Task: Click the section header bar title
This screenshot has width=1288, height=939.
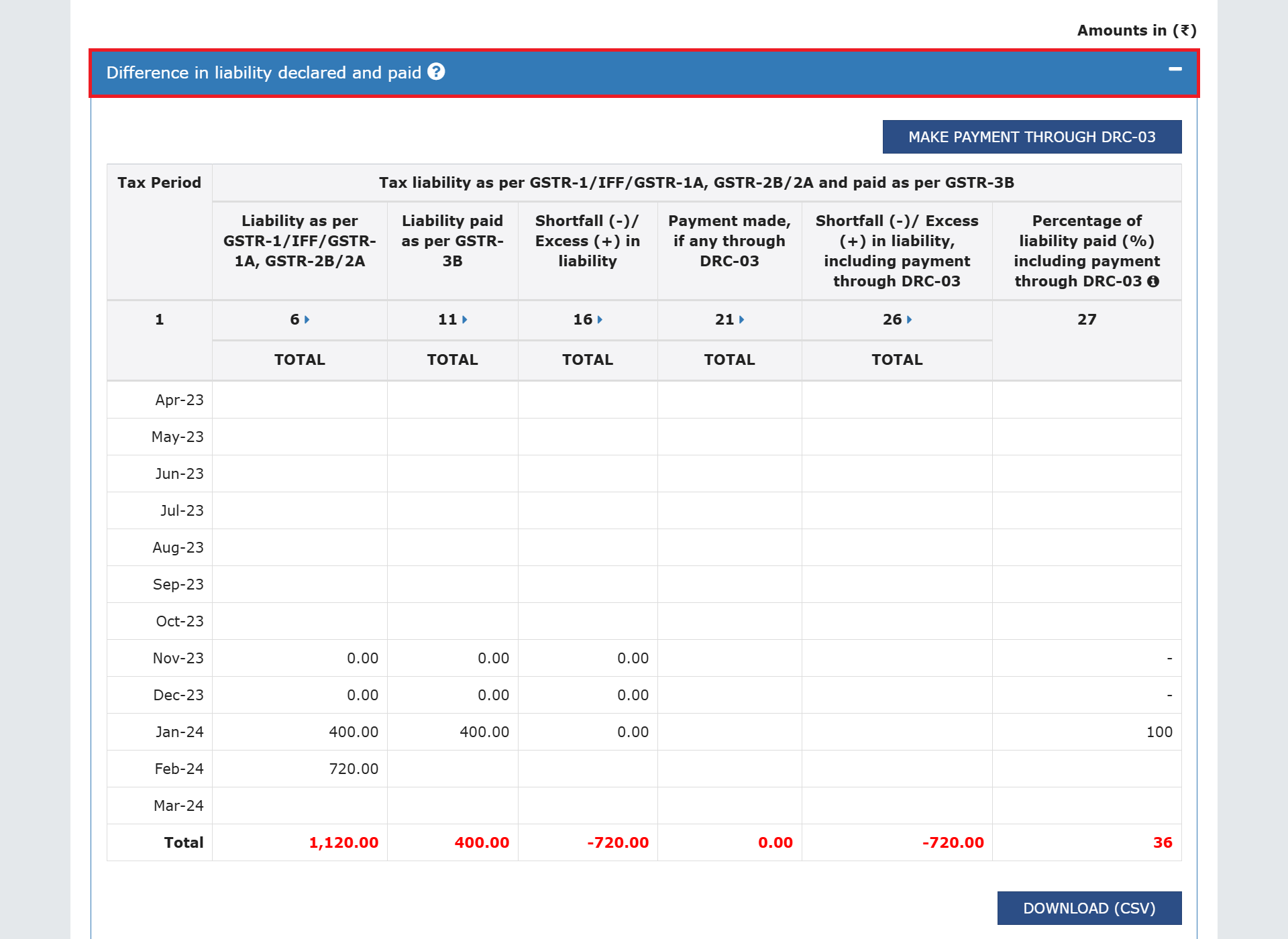Action: (x=264, y=72)
